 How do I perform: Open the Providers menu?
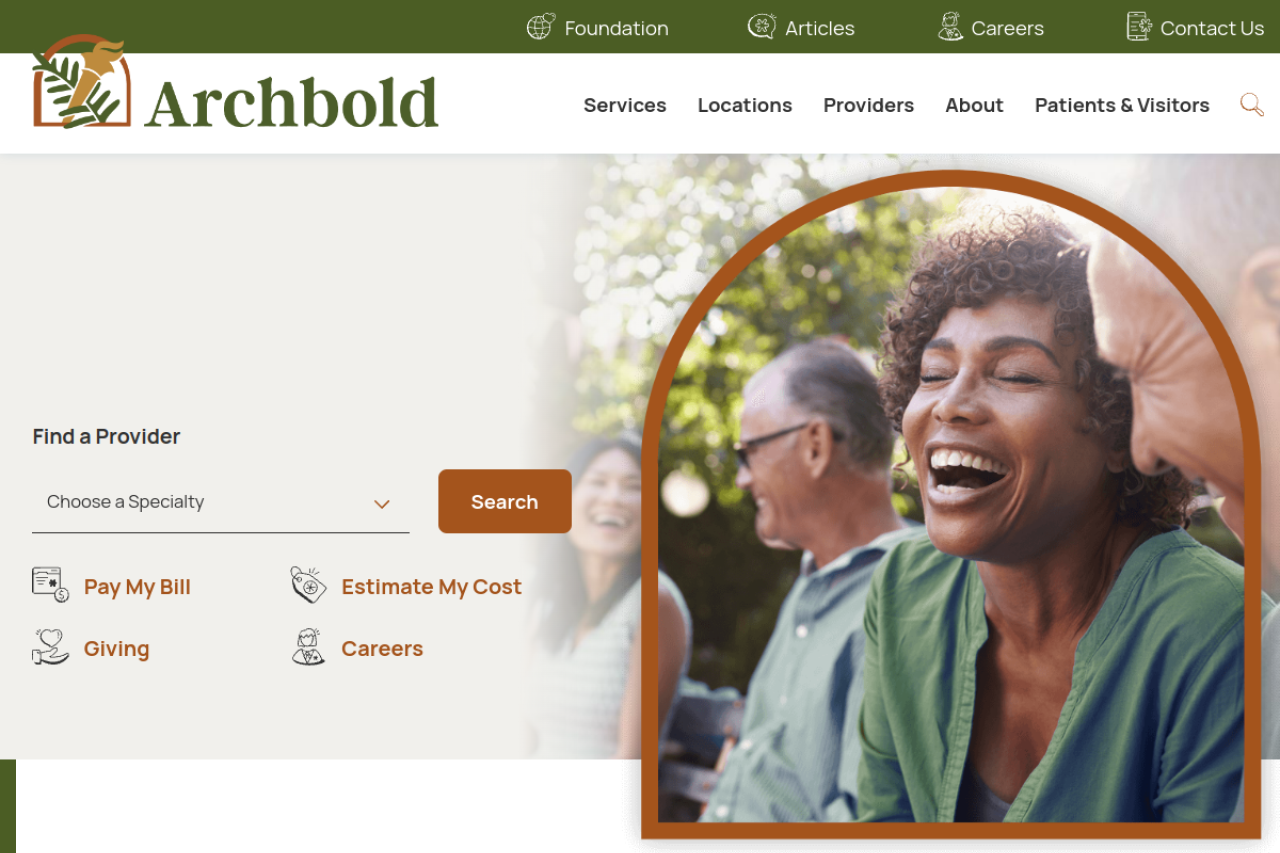(869, 105)
